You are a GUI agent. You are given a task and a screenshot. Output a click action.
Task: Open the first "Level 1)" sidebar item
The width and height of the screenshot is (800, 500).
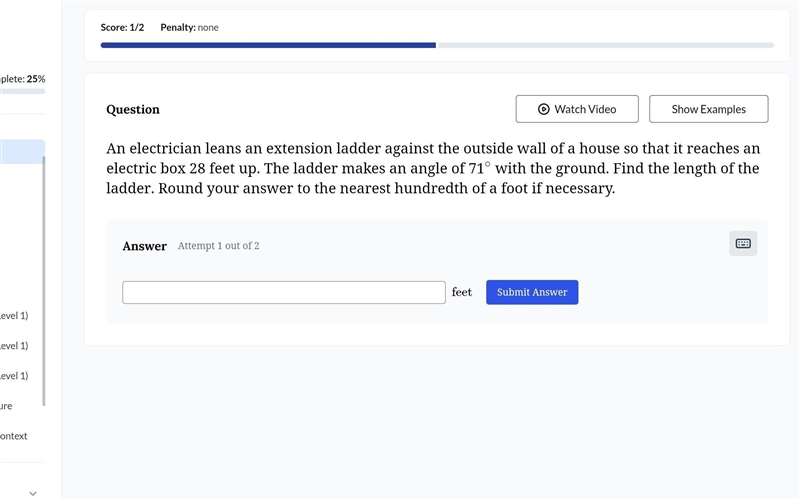[14, 315]
